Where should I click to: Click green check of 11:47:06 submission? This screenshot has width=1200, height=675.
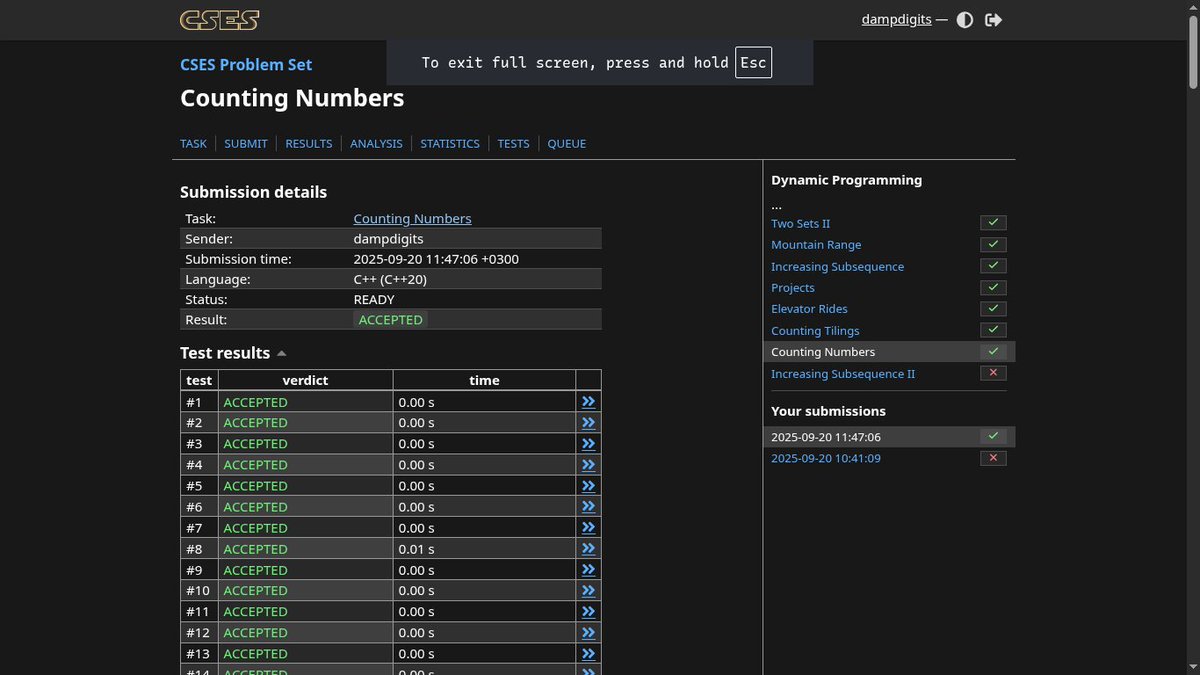tap(993, 436)
